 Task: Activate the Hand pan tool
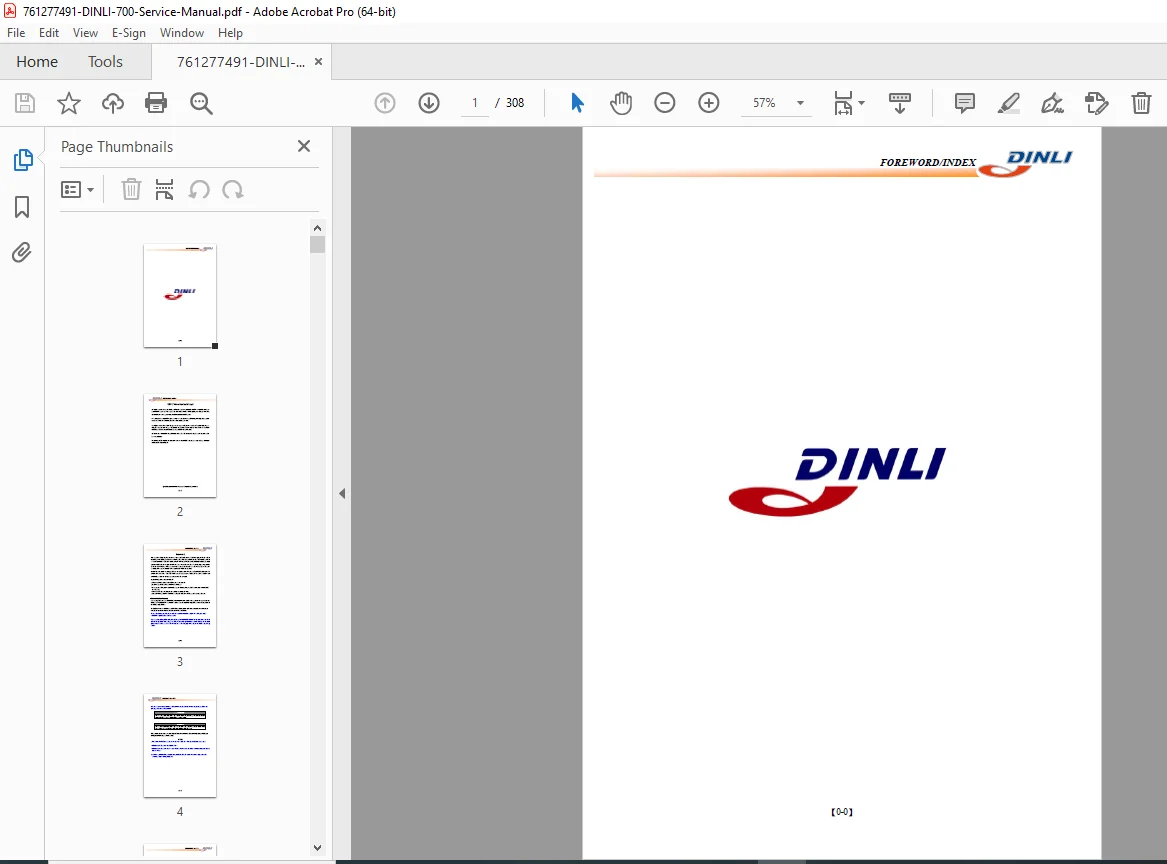[621, 103]
